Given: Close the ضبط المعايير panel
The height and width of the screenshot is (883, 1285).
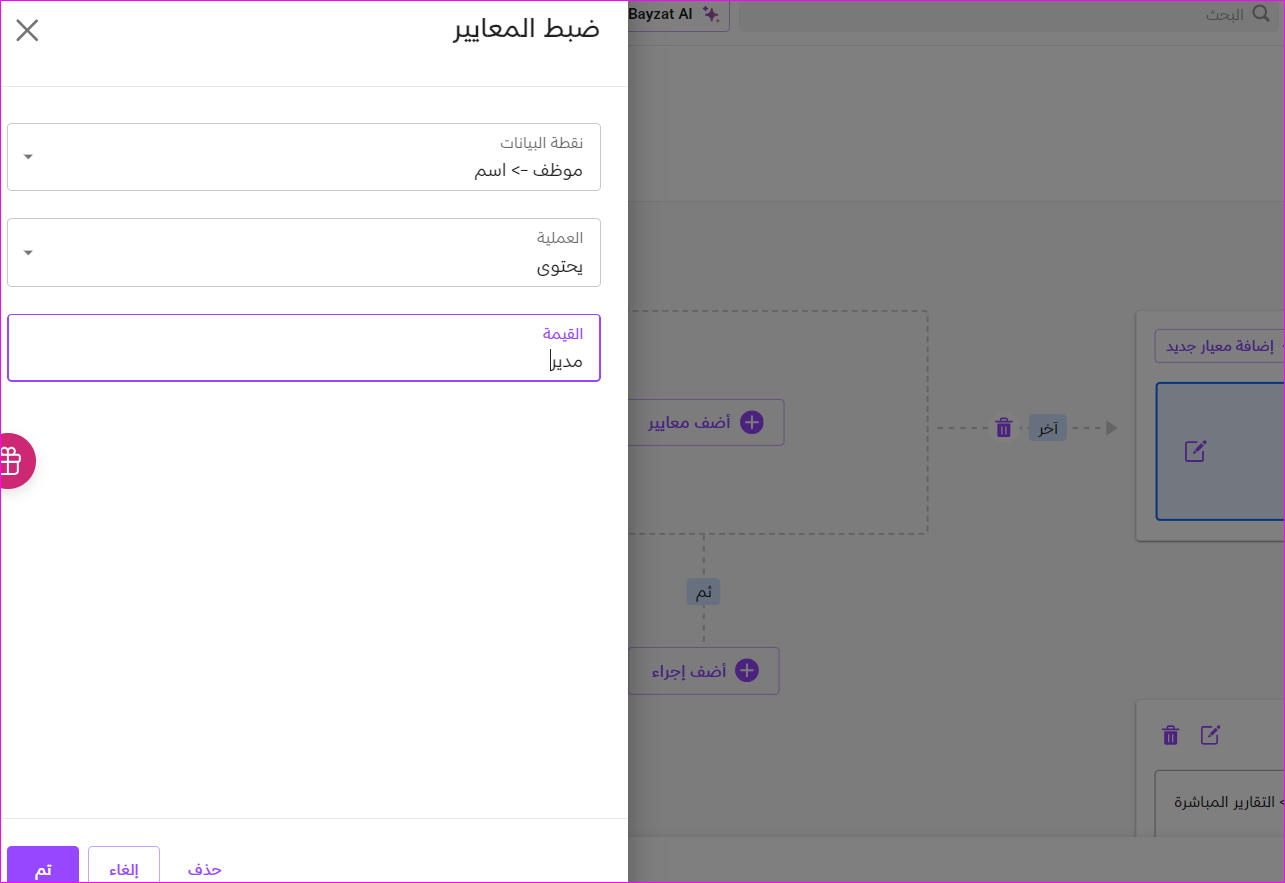Looking at the screenshot, I should coord(27,30).
